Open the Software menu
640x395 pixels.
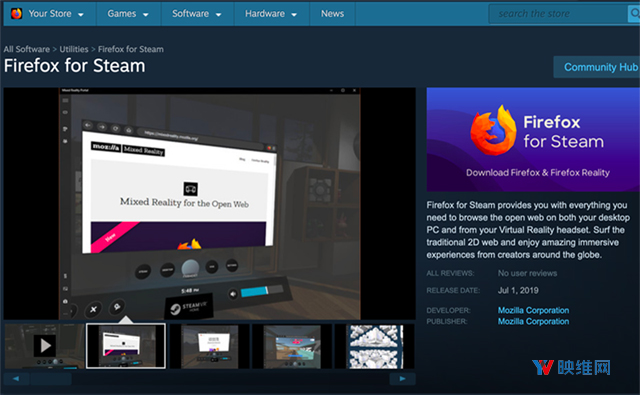[190, 13]
